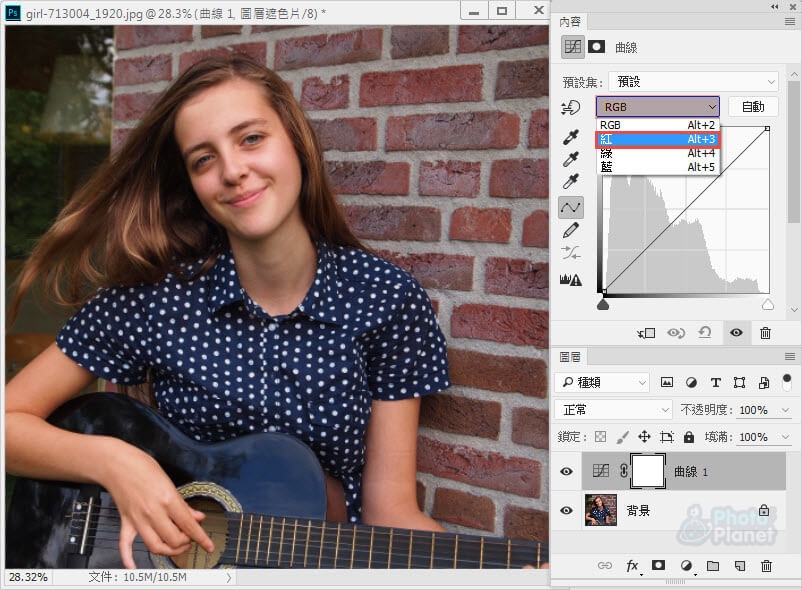Viewport: 802px width, 590px height.
Task: Open the fx layer style menu
Action: coord(633,565)
